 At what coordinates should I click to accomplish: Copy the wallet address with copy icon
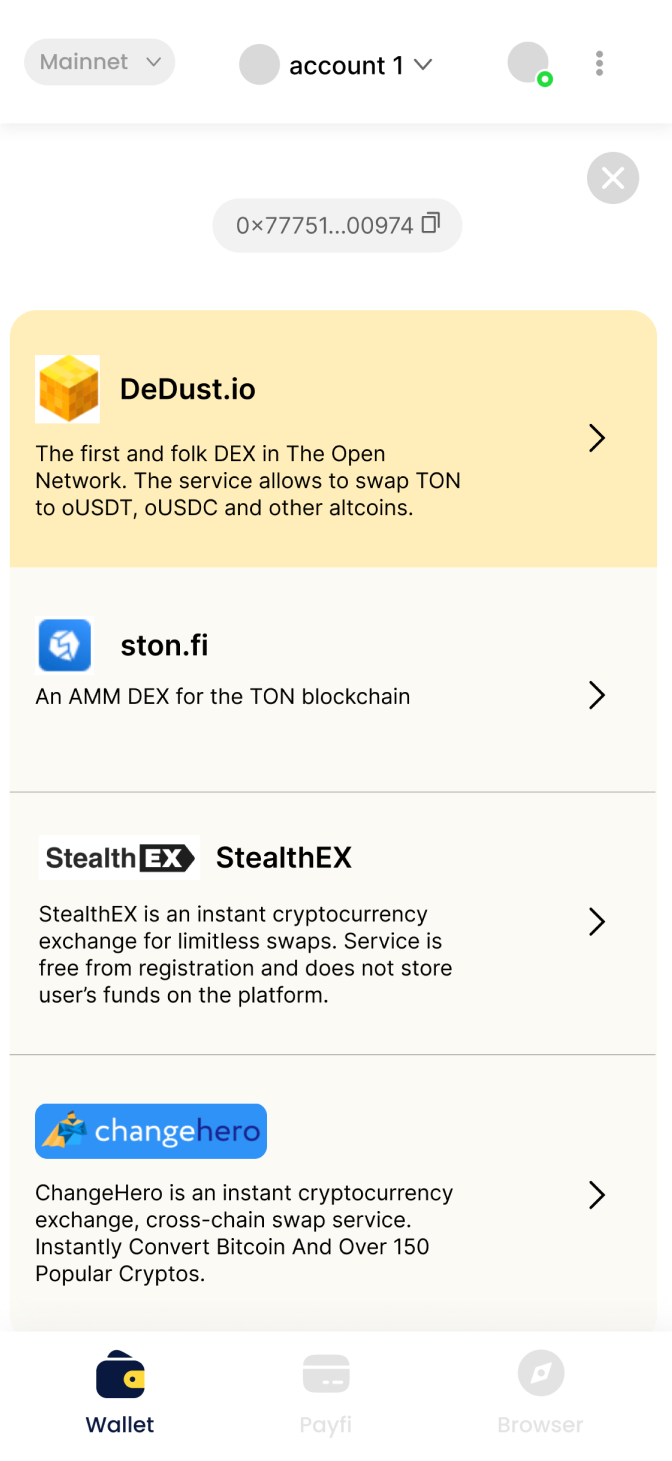point(431,224)
